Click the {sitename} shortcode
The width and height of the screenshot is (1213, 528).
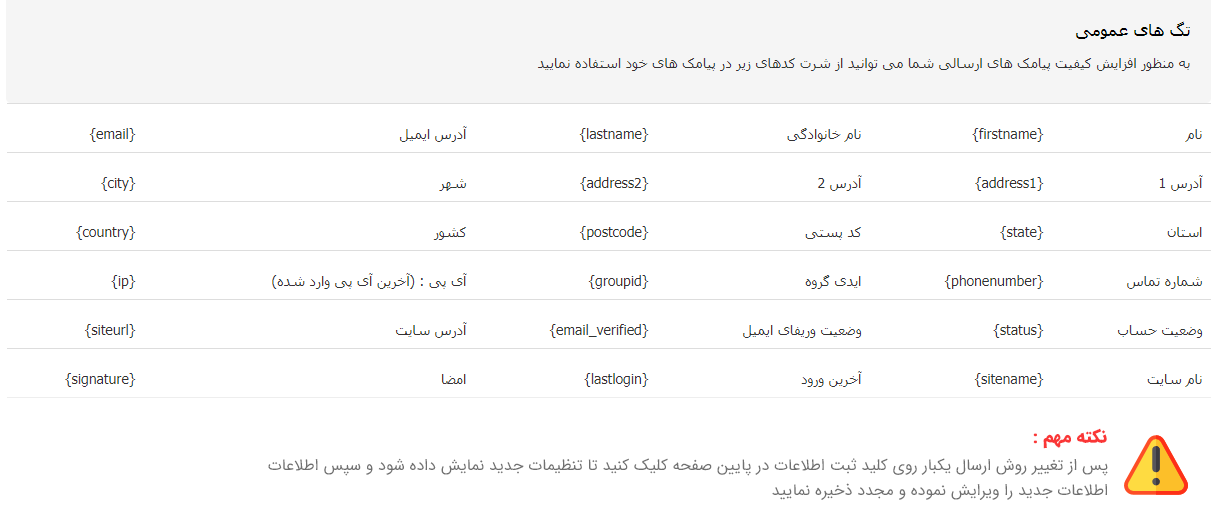pyautogui.click(x=1009, y=379)
